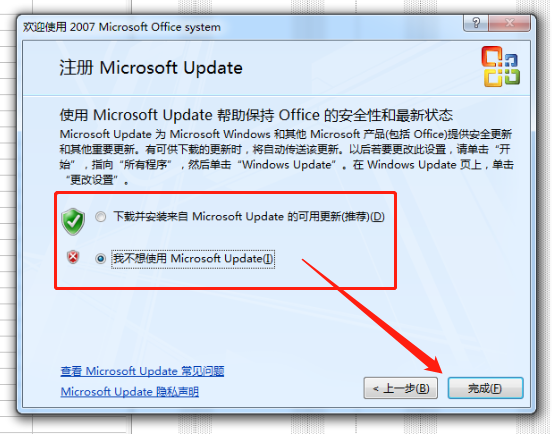Go back with the 上一步(B) button
Image resolution: width=555 pixels, height=434 pixels.
coord(401,388)
